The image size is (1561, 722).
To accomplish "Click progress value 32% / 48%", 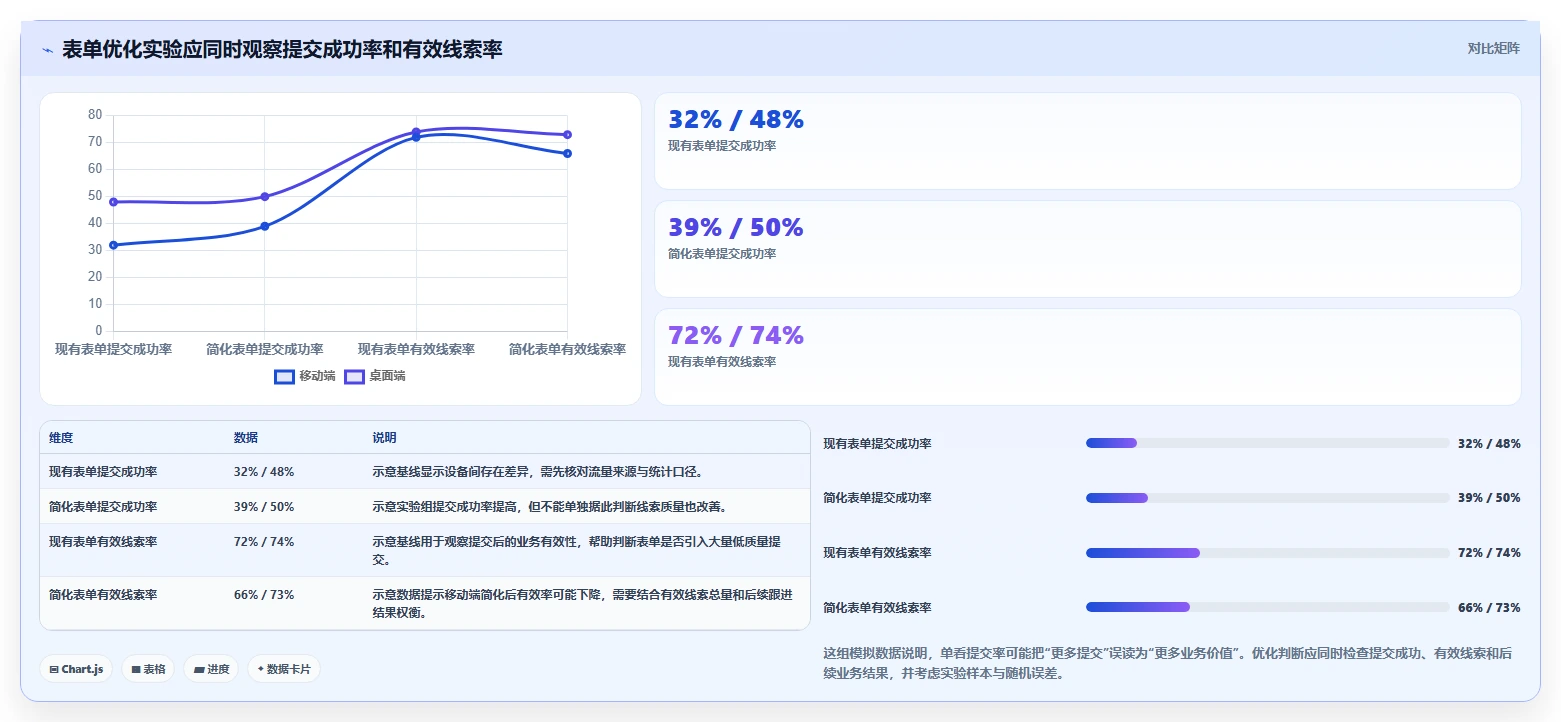I will click(x=1489, y=444).
